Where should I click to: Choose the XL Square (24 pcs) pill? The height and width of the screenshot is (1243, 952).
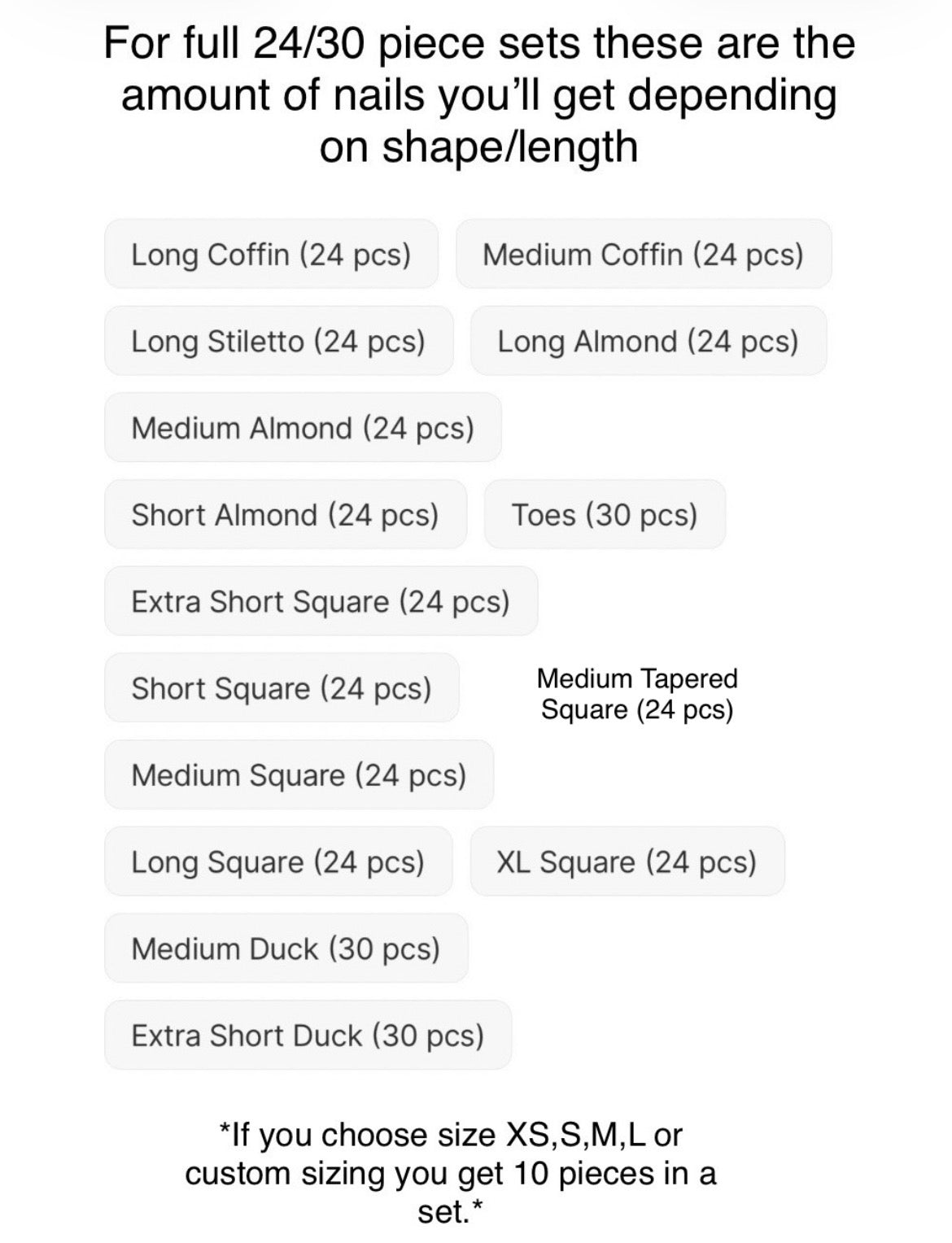(627, 862)
